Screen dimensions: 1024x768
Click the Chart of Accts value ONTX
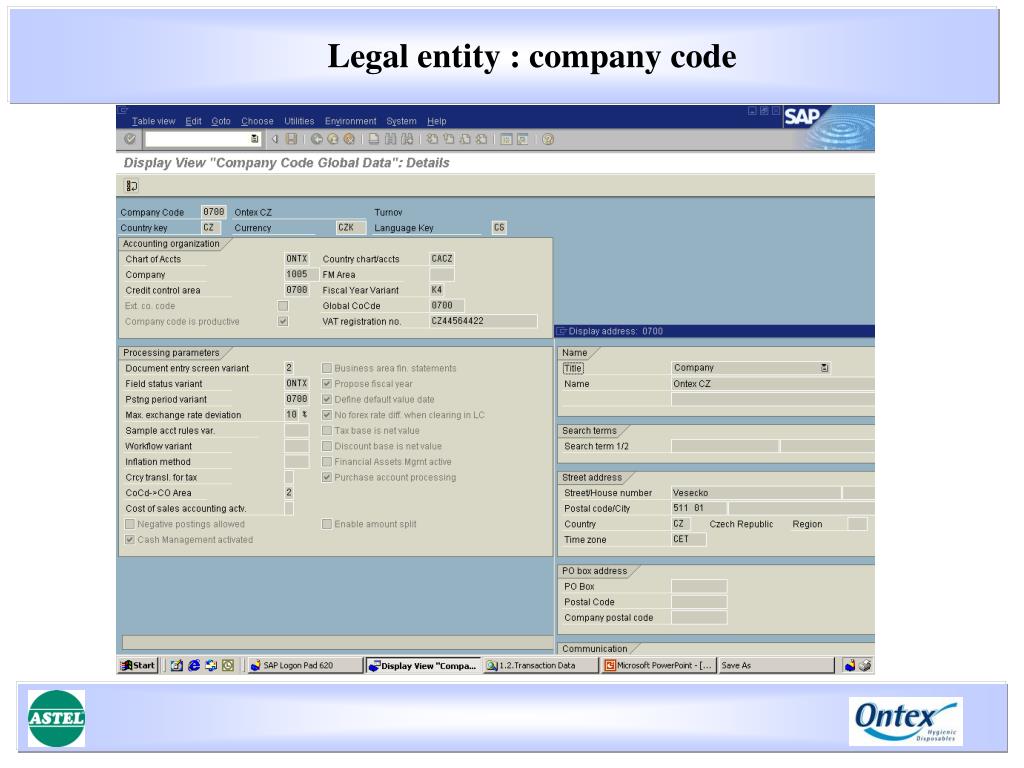coord(297,259)
